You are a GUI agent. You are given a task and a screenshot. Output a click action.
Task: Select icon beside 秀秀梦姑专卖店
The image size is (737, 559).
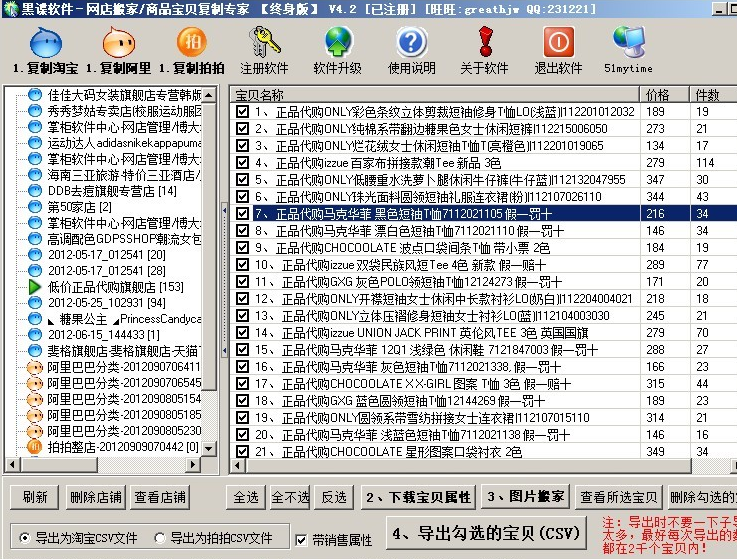(35, 111)
